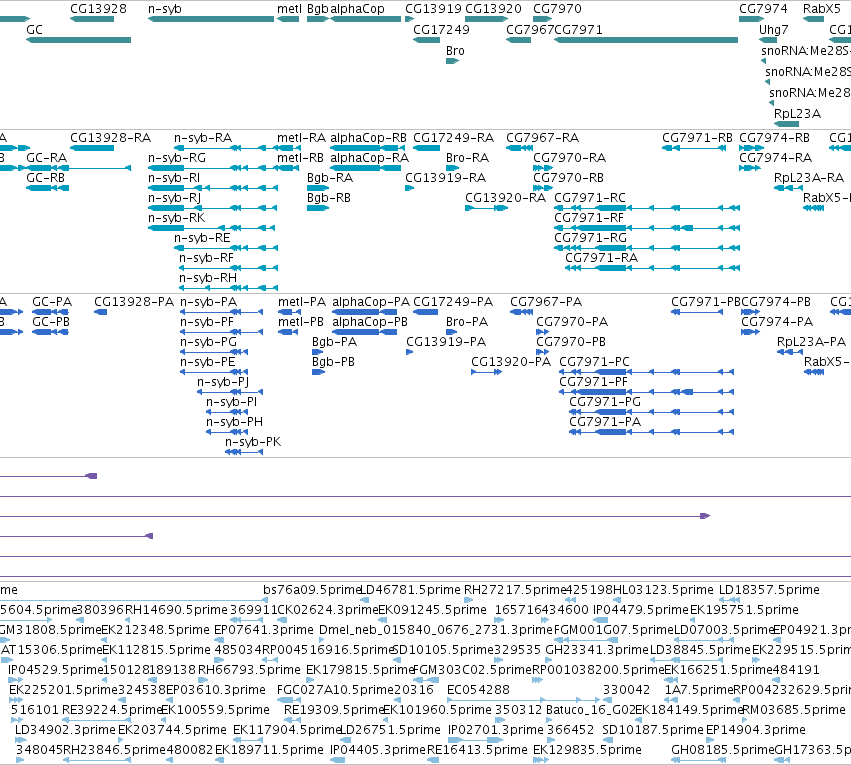This screenshot has width=851, height=765.
Task: Click transcript n-syb-RJ
Action: point(174,198)
